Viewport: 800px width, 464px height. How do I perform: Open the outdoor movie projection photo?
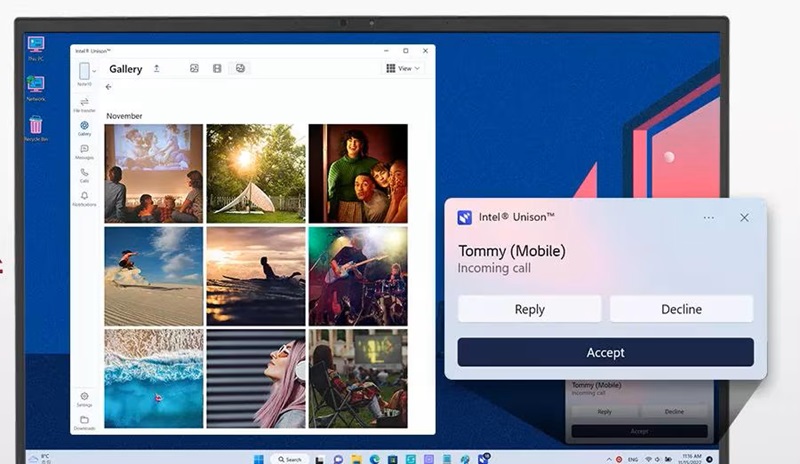[154, 174]
